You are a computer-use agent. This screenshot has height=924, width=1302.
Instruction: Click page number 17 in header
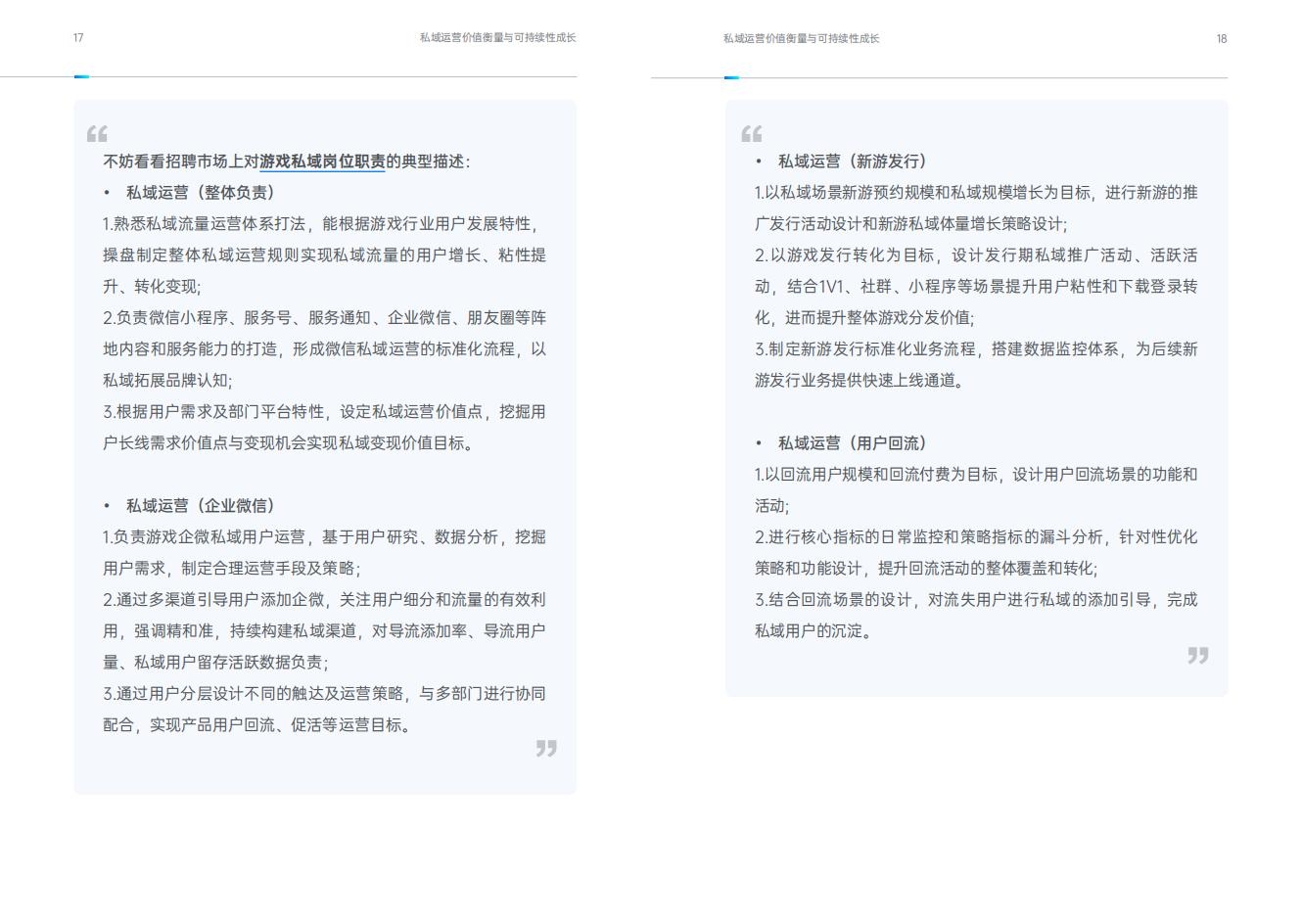[78, 38]
